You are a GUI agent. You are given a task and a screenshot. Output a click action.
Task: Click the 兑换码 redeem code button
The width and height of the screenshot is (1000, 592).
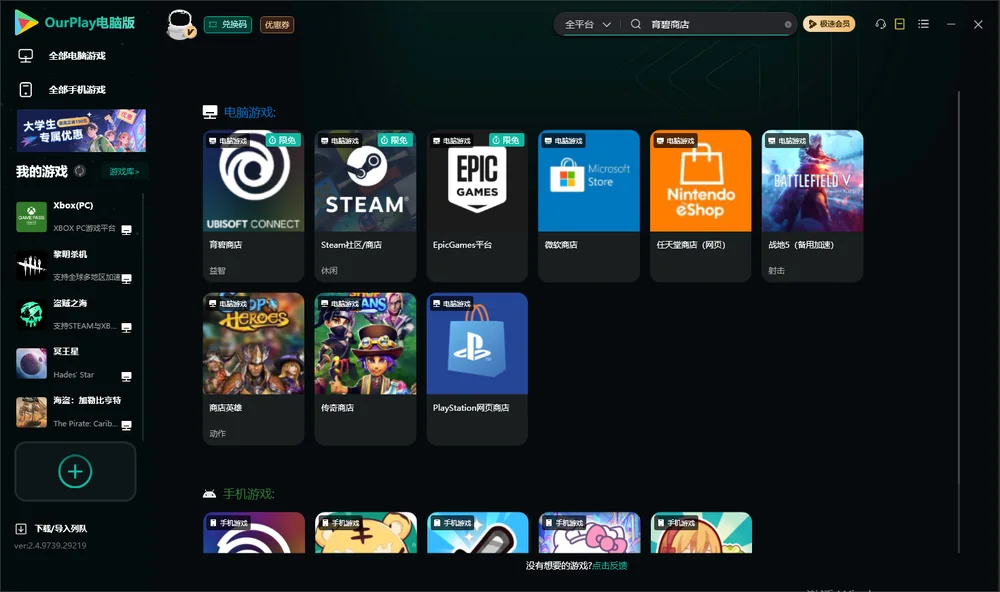228,25
